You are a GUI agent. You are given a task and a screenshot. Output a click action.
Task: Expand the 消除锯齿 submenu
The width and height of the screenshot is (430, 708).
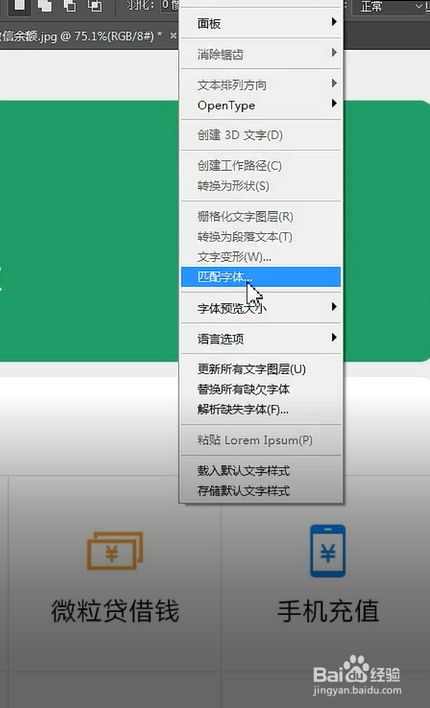[261, 54]
